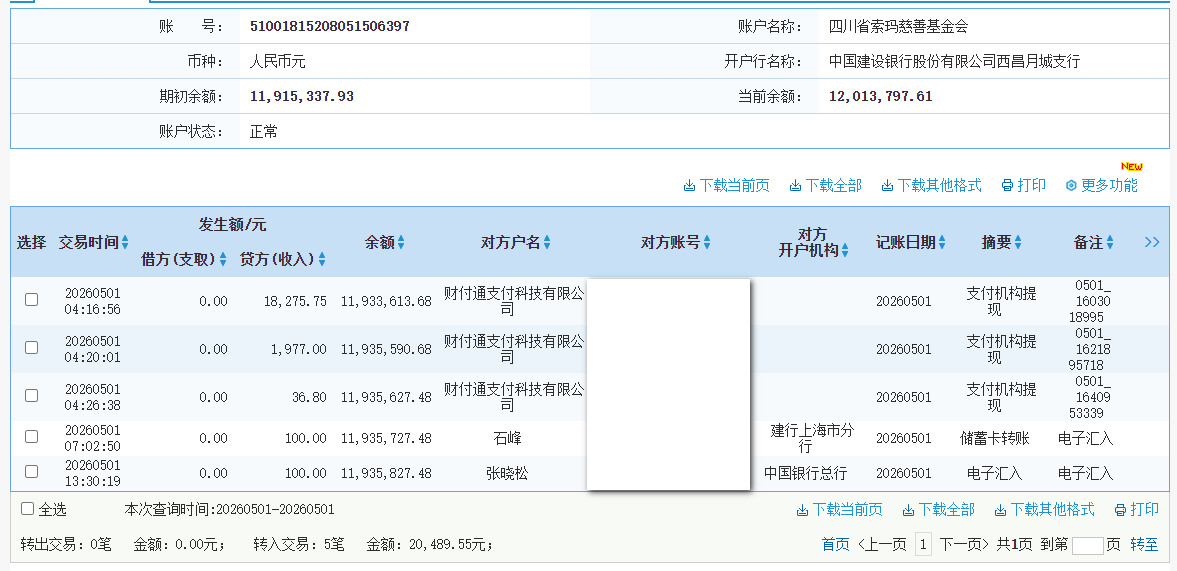Click top 下载其他格式 download icon
This screenshot has width=1177, height=571.
tap(887, 185)
